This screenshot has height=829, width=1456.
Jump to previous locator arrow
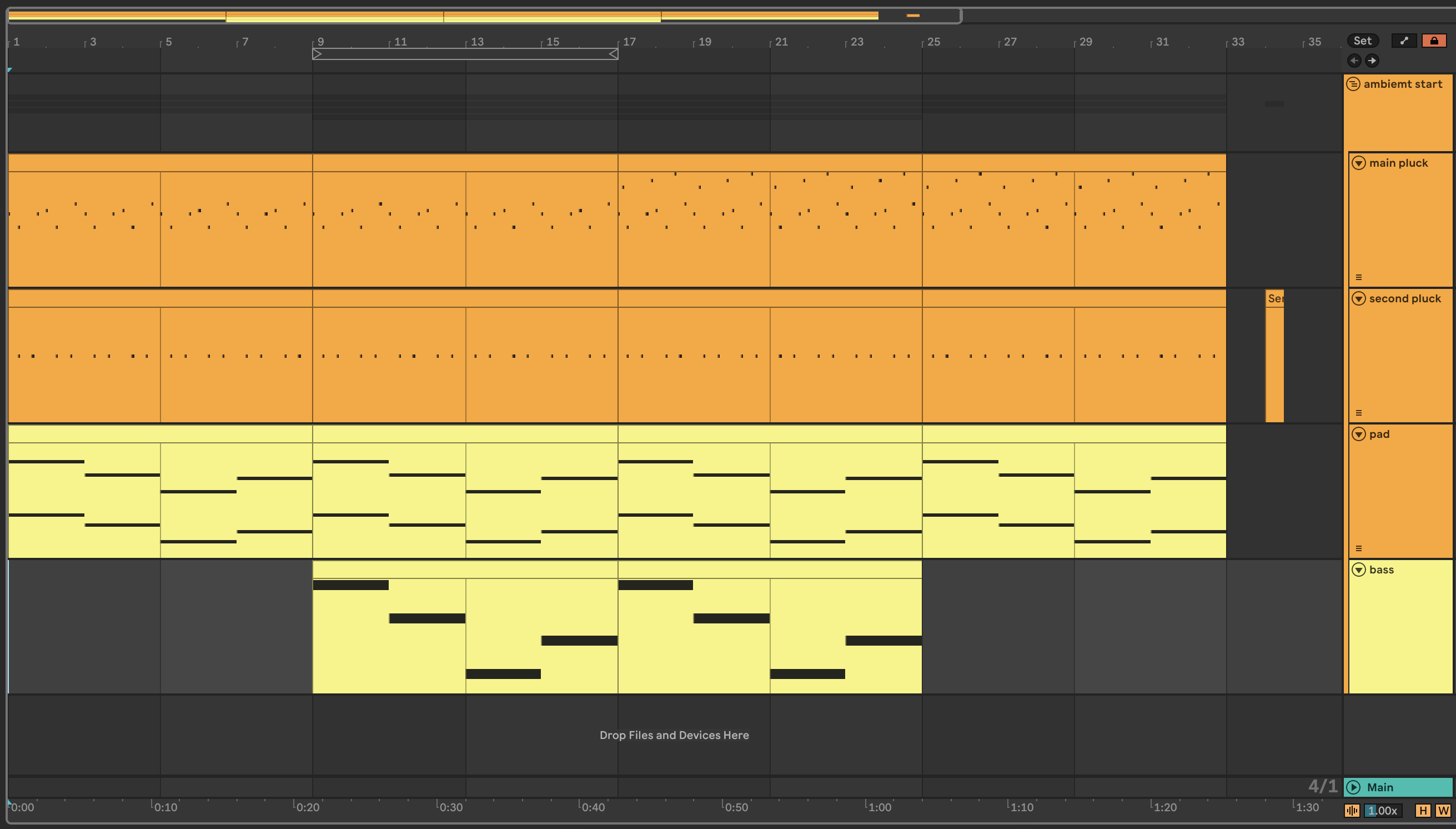point(1354,61)
